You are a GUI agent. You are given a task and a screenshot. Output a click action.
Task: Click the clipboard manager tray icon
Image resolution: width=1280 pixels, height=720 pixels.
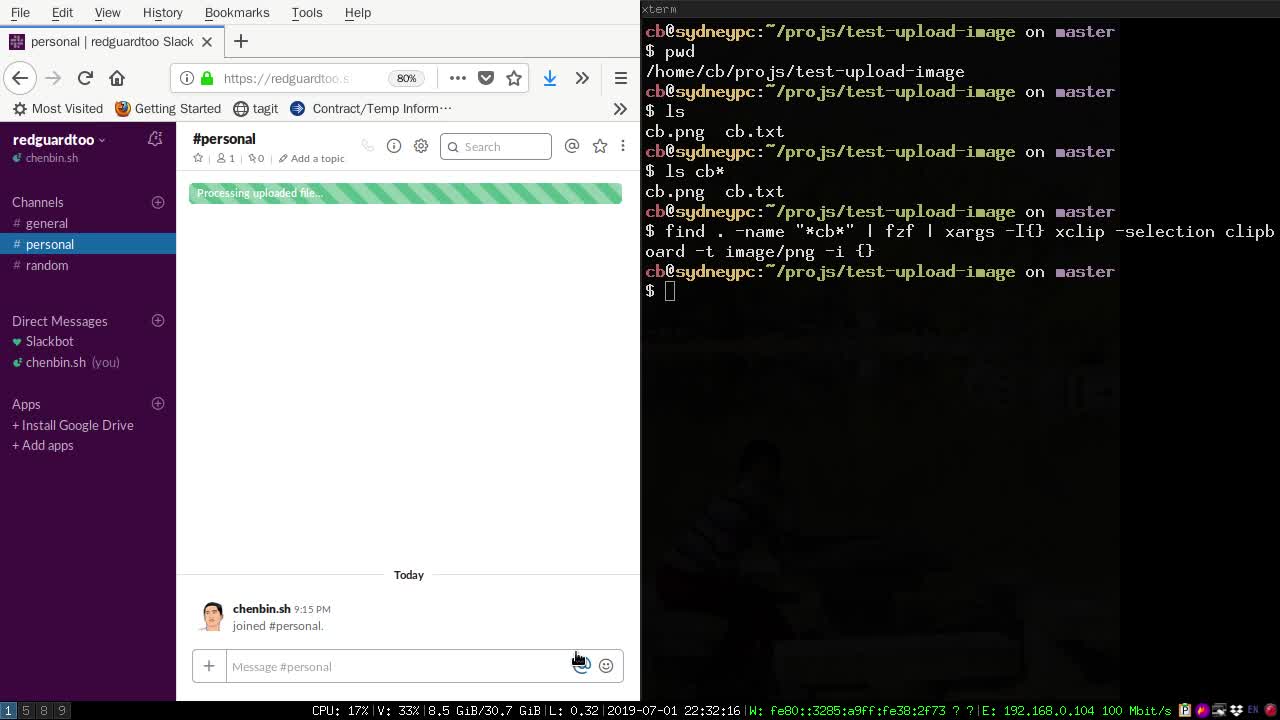tap(1185, 710)
